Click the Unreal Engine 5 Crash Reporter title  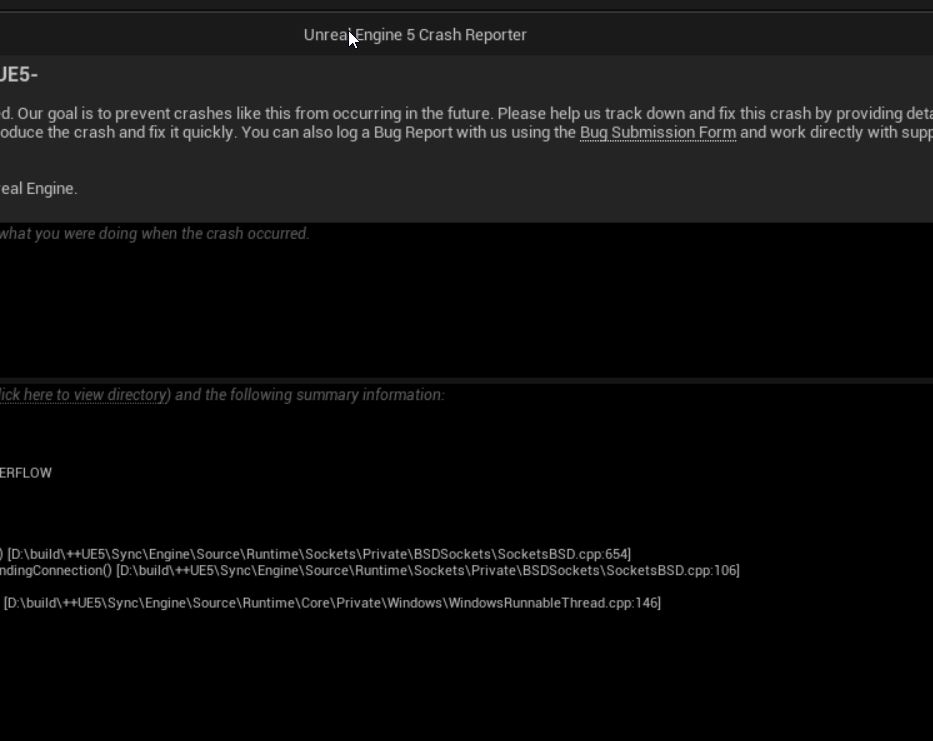(415, 35)
